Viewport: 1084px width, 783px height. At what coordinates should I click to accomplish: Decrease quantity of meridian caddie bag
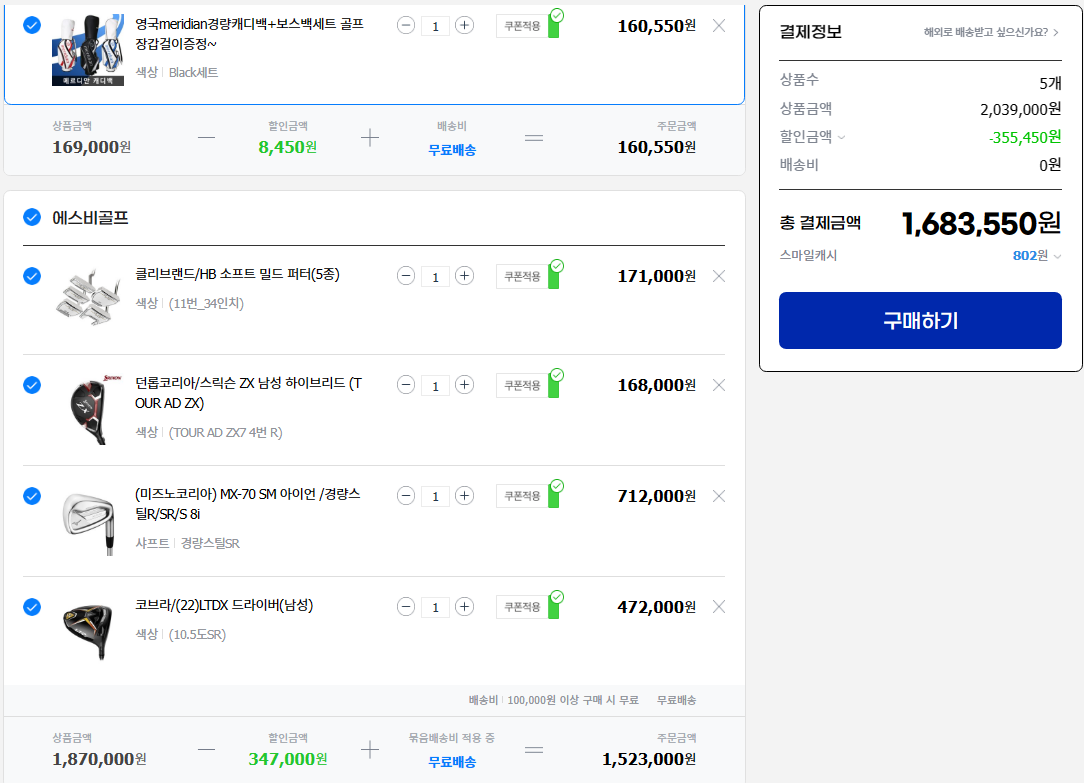pos(406,25)
